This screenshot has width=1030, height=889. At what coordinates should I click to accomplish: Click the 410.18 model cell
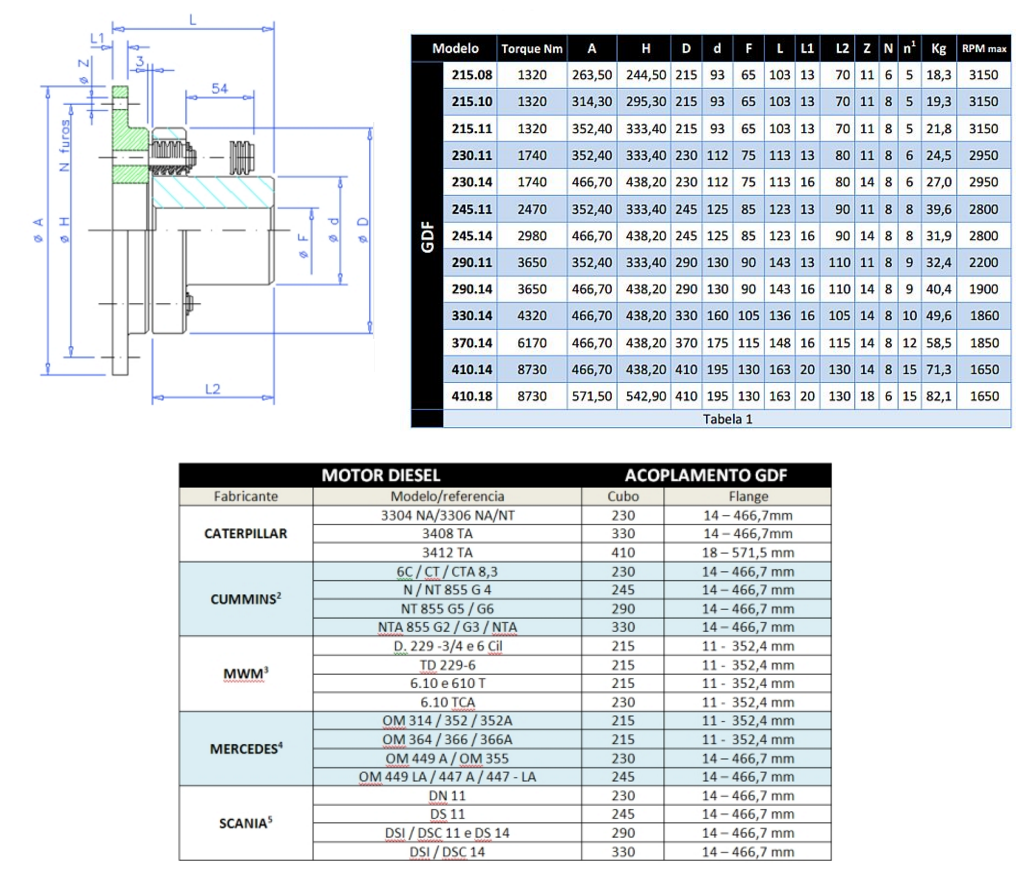point(472,395)
